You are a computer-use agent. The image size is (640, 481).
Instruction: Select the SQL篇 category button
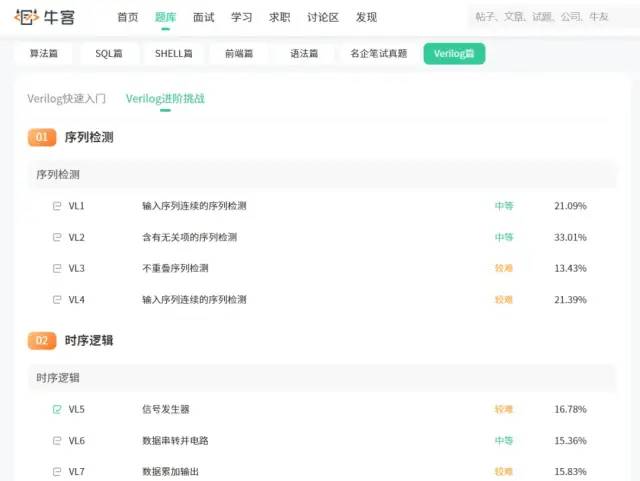[x=109, y=53]
